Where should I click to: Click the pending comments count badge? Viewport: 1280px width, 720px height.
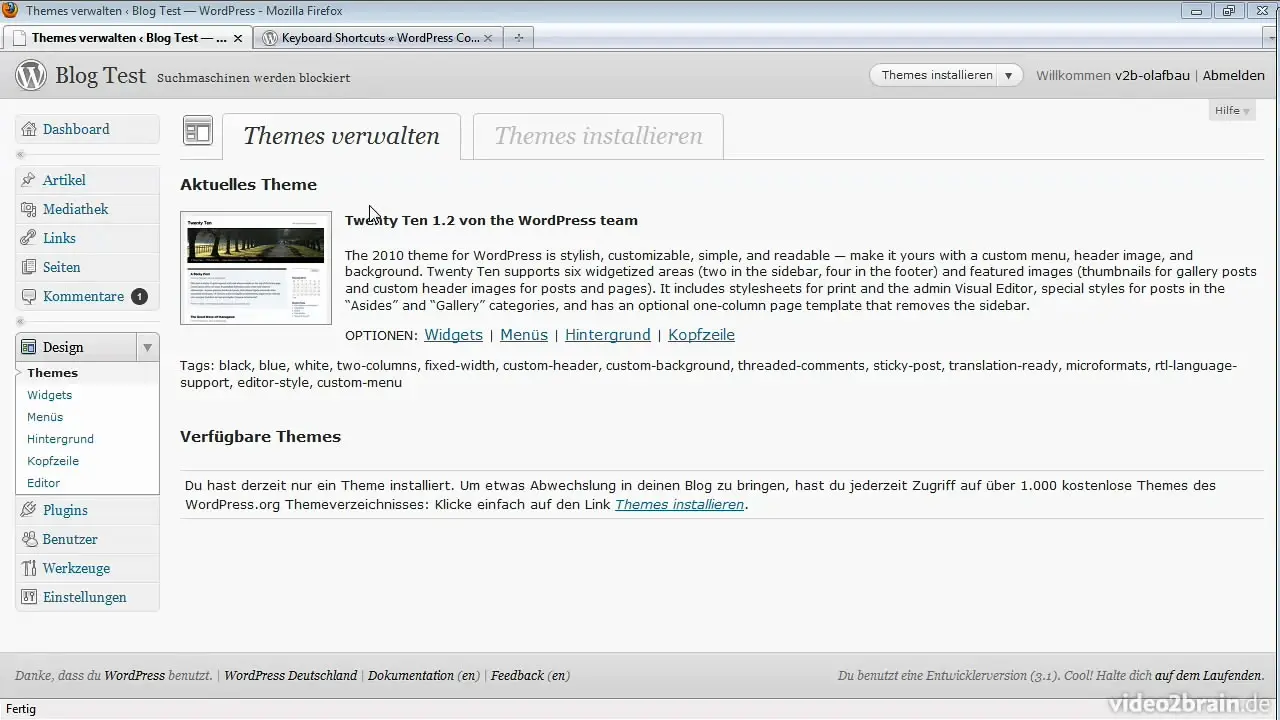[x=139, y=296]
